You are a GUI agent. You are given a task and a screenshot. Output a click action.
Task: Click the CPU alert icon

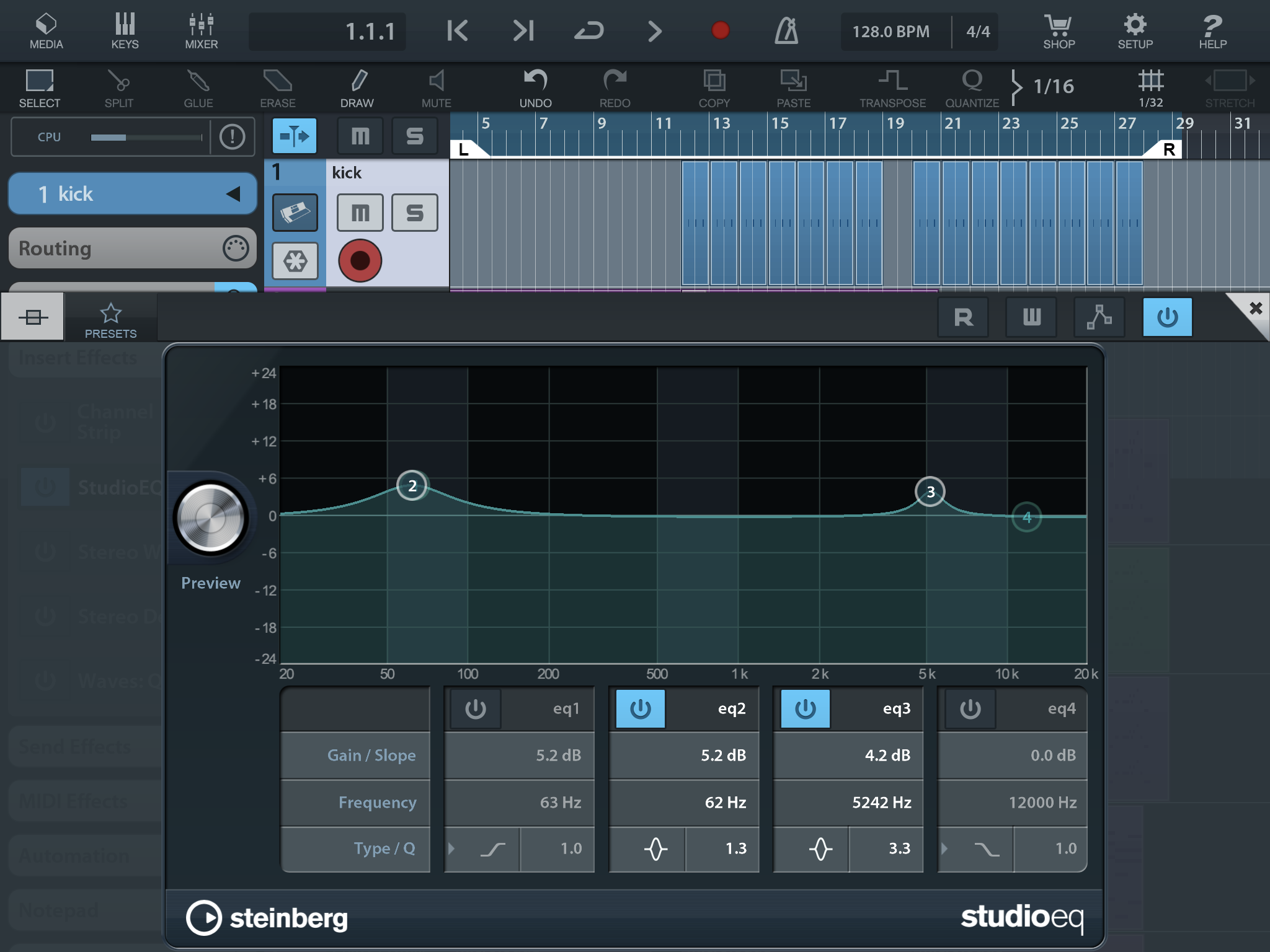(x=233, y=136)
